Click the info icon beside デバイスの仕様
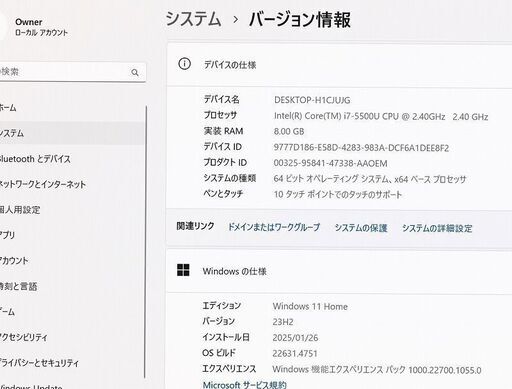 184,64
